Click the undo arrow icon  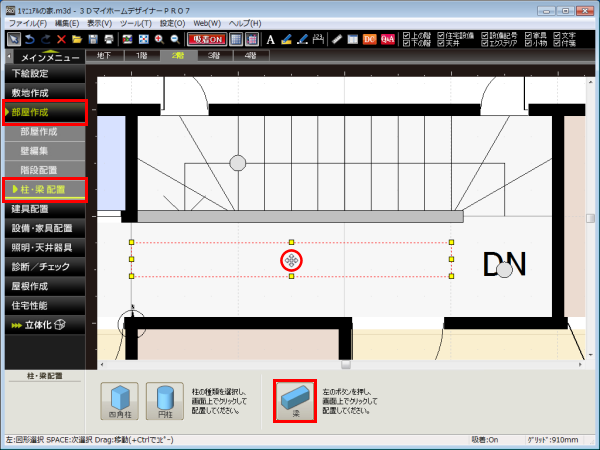29,39
